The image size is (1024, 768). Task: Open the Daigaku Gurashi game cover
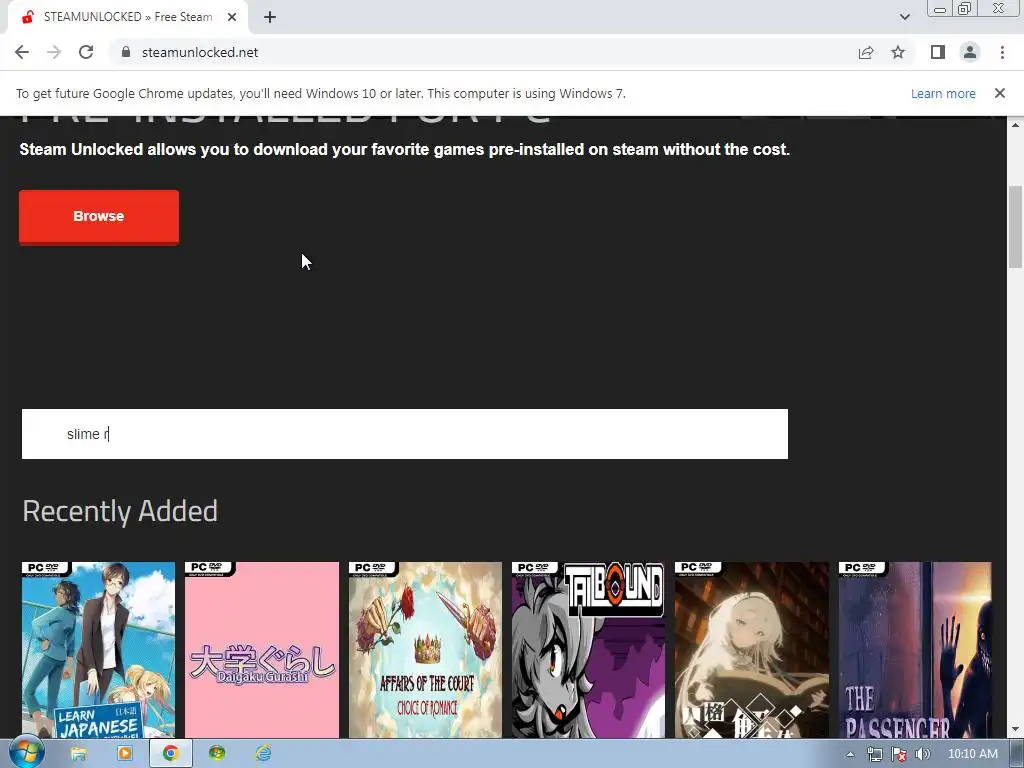point(262,650)
